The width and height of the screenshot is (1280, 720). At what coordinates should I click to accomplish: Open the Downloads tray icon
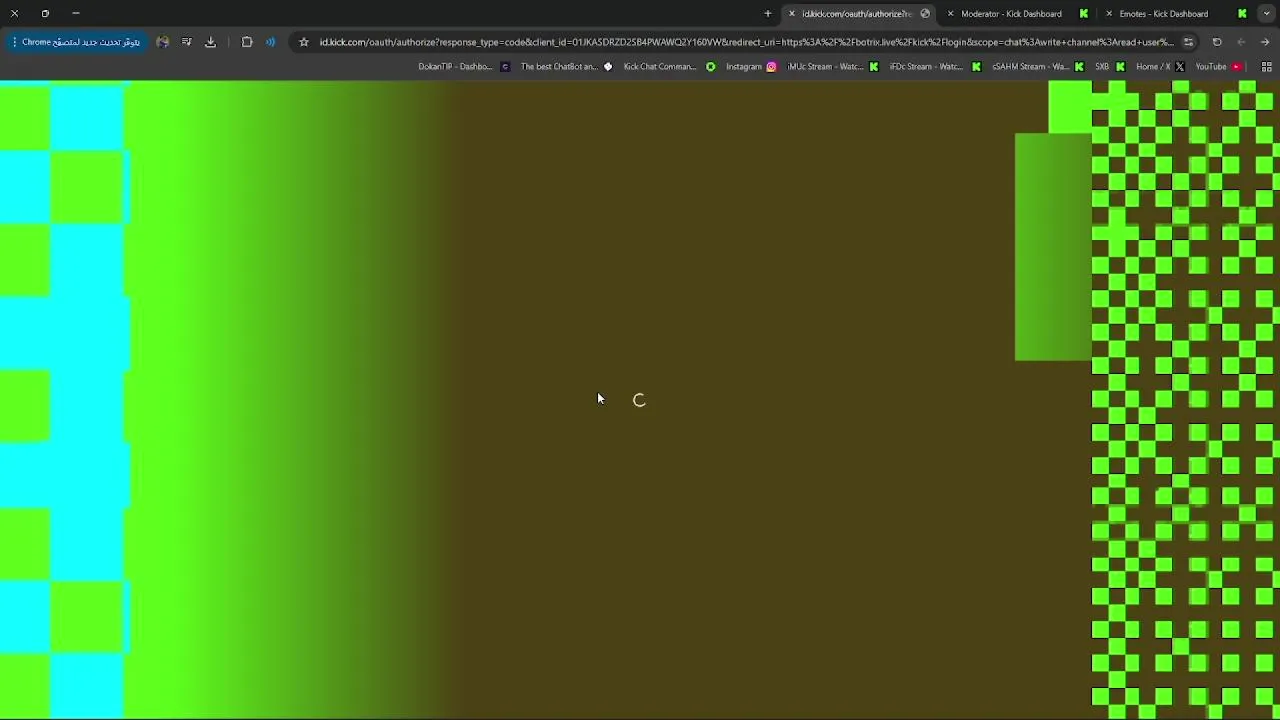coord(210,42)
